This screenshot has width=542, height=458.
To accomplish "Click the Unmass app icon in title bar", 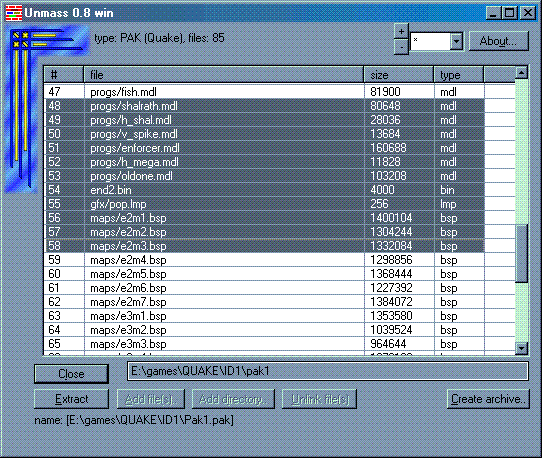I will [x=14, y=13].
